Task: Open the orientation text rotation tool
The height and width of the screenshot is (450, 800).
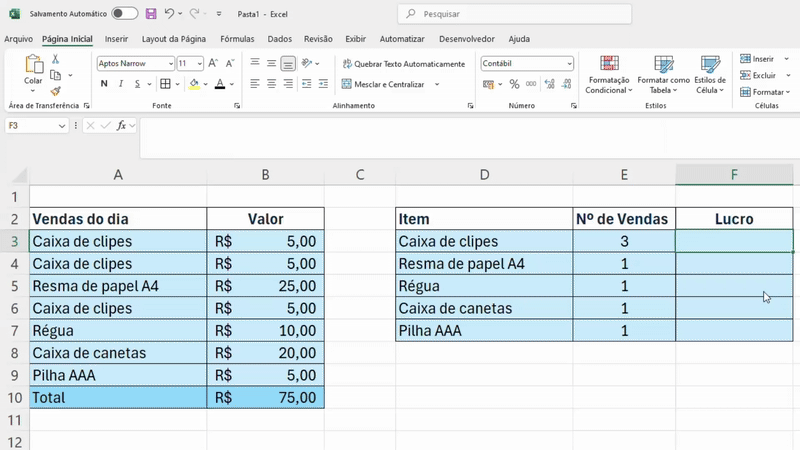Action: point(307,63)
